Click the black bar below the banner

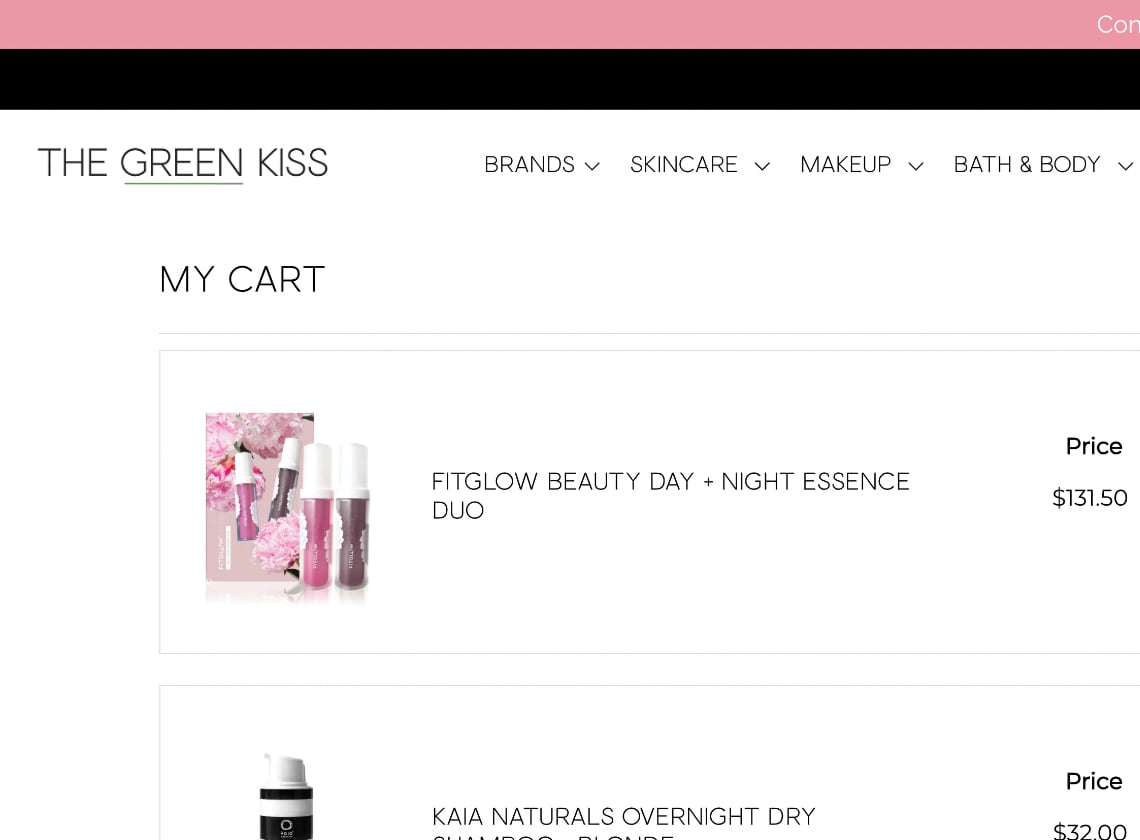coord(570,79)
